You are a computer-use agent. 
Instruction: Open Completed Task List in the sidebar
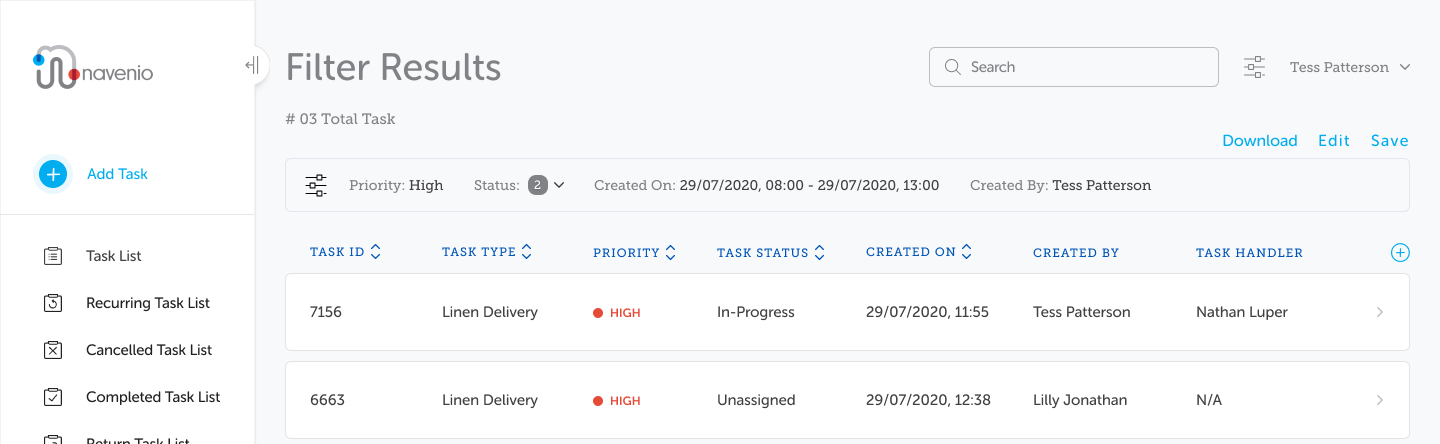(x=153, y=397)
